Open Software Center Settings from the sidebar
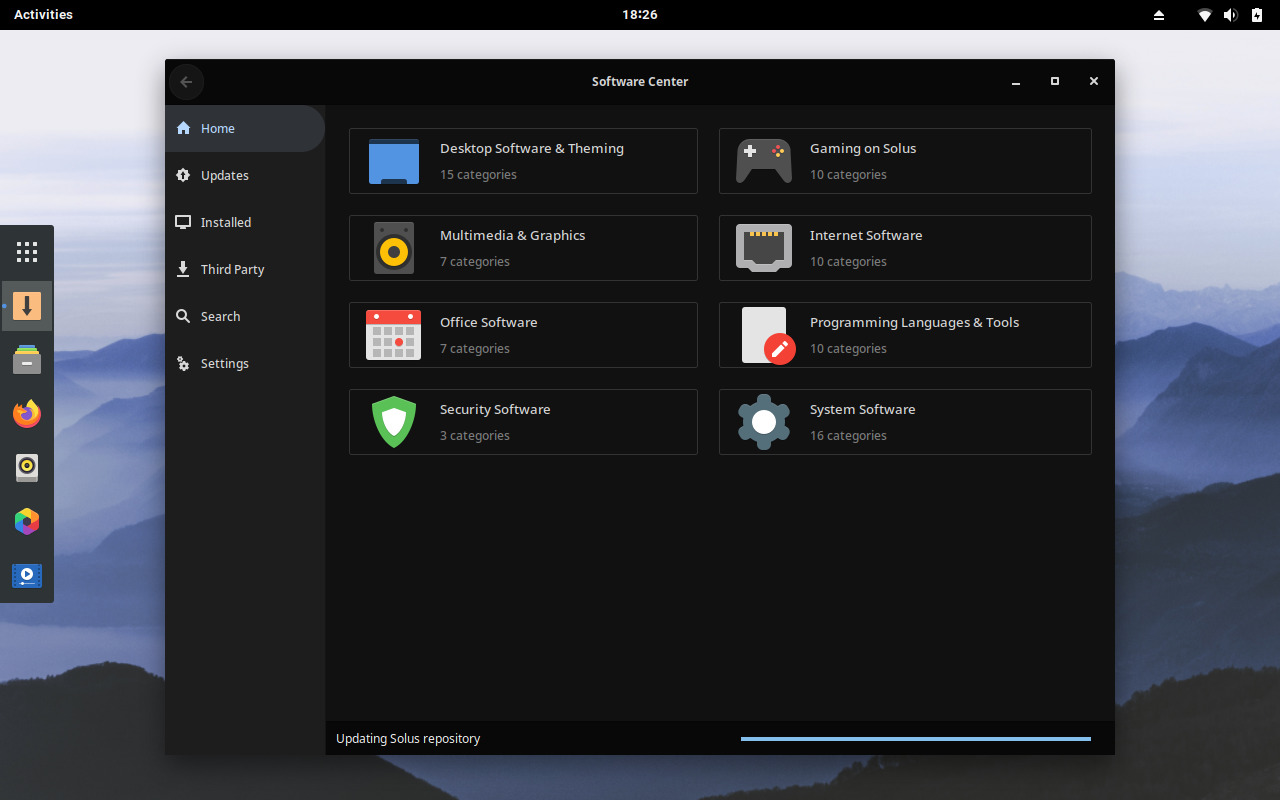Viewport: 1280px width, 800px height. click(224, 363)
